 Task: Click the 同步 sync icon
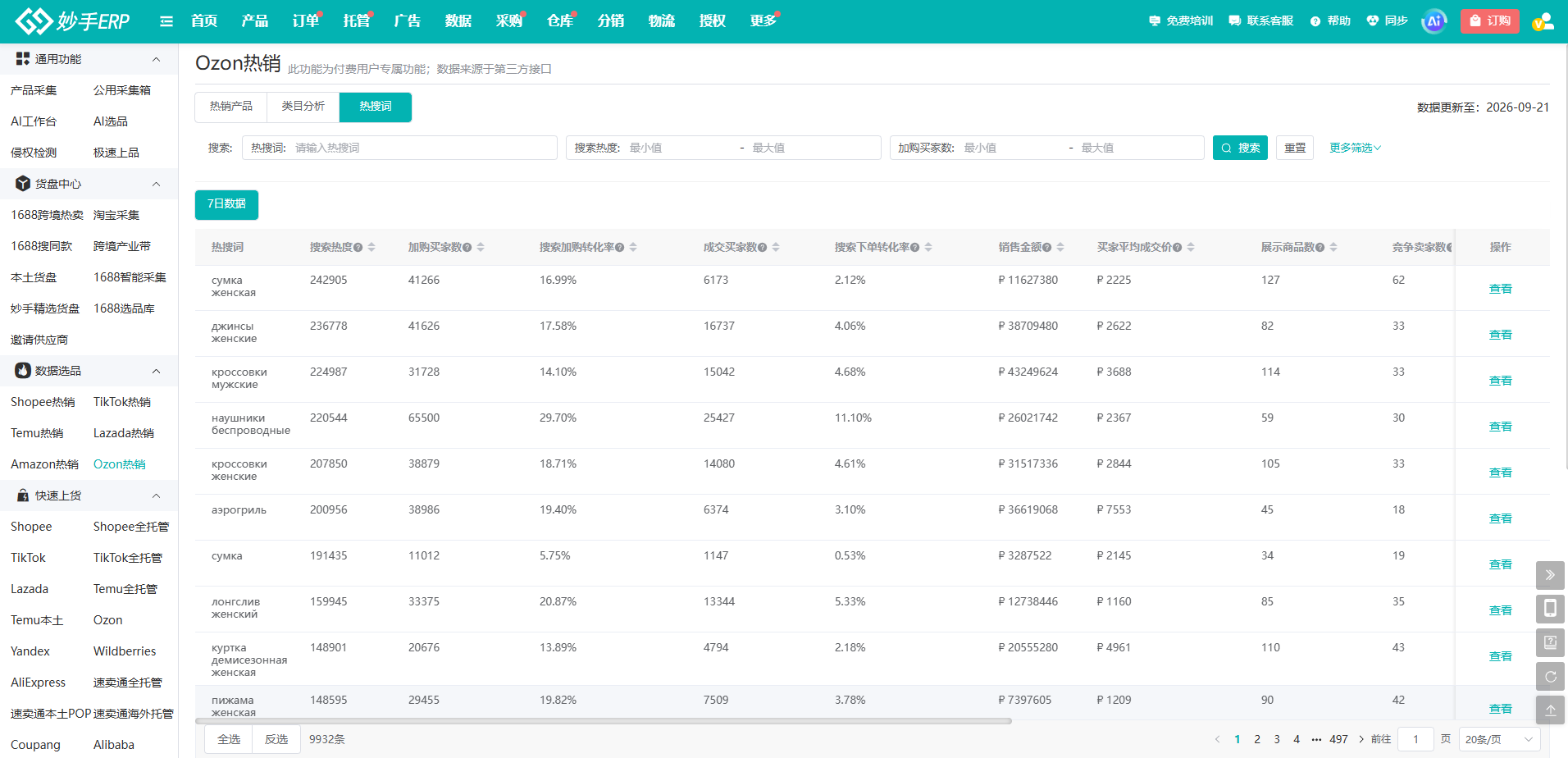point(1373,21)
